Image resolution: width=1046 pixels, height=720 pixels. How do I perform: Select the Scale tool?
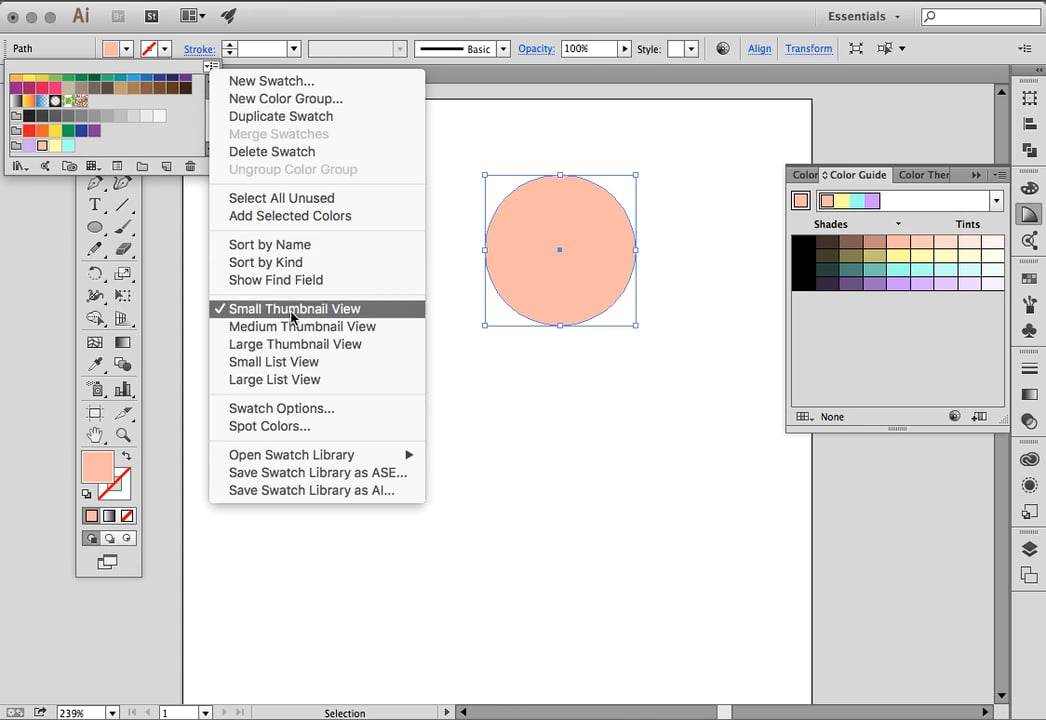[122, 274]
